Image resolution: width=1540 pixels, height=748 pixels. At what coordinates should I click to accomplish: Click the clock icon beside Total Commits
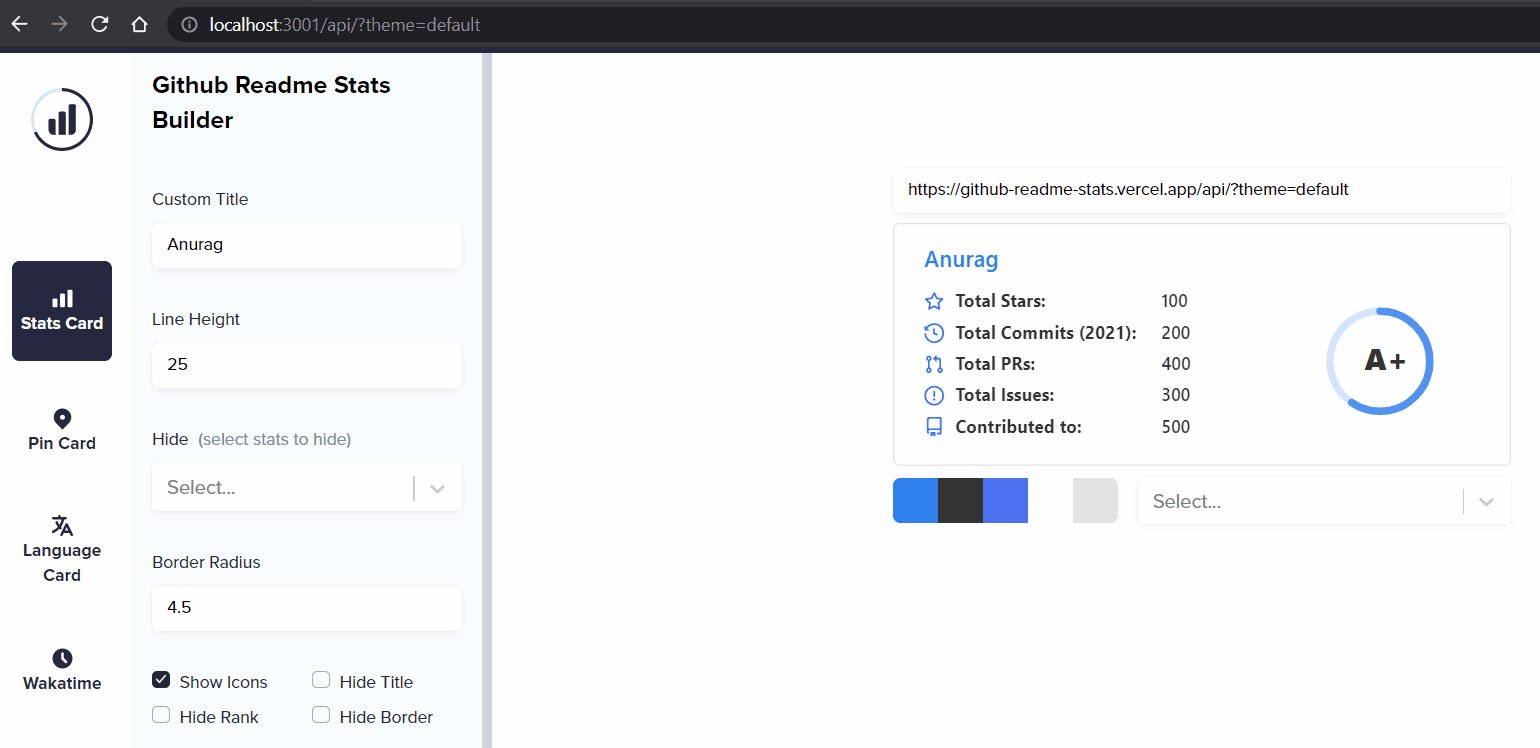pyautogui.click(x=933, y=332)
